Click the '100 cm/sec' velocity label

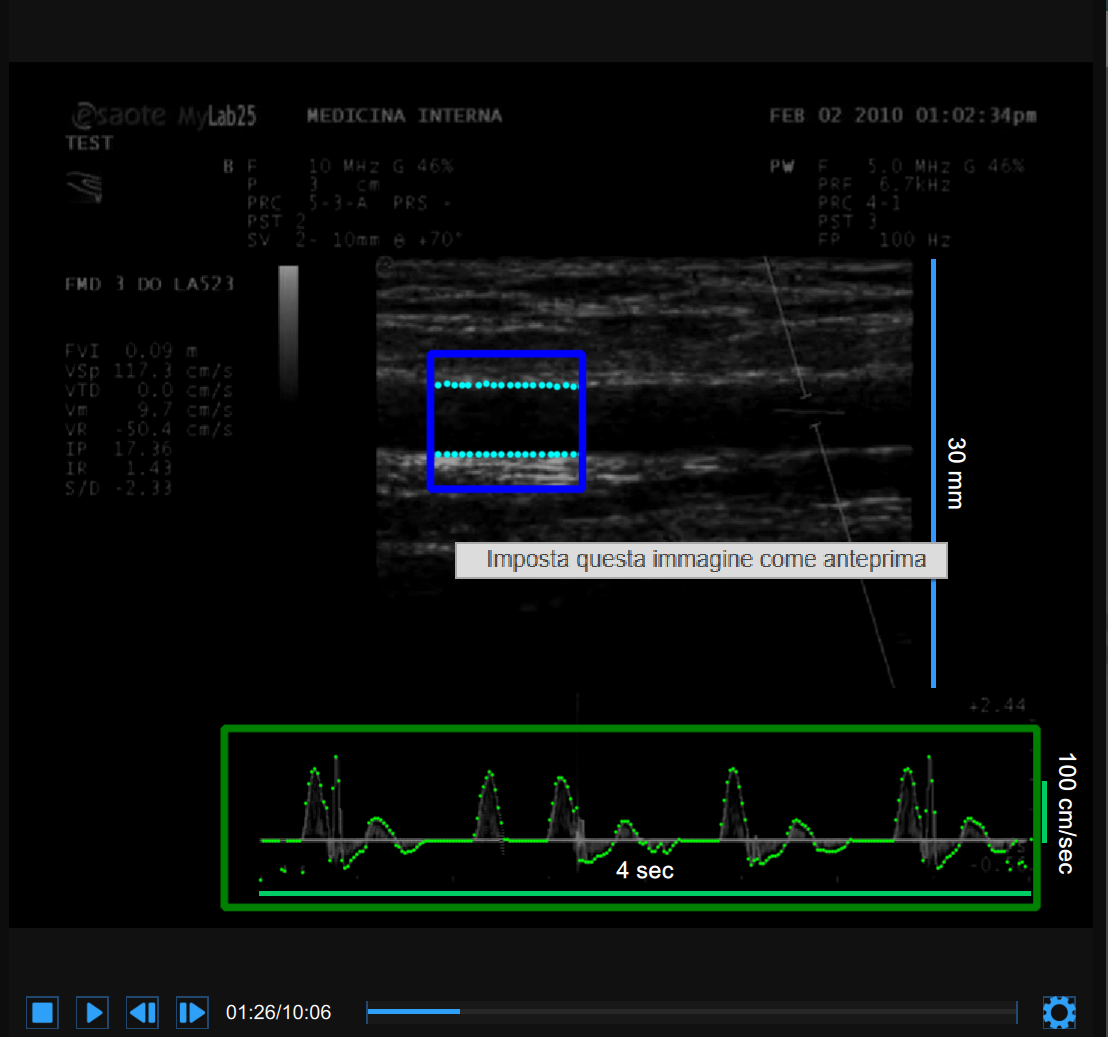click(1065, 813)
